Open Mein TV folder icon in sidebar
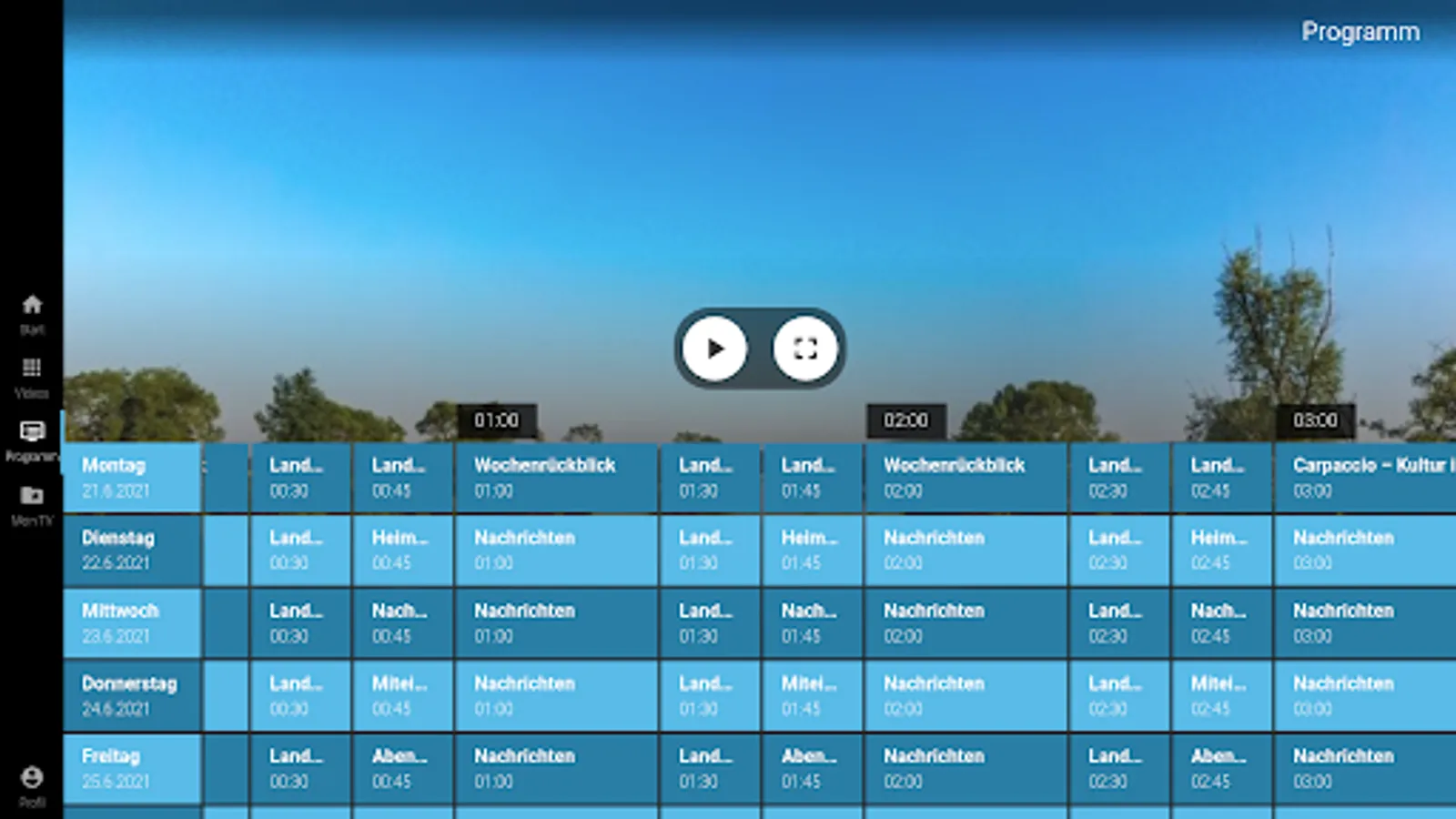 32,505
